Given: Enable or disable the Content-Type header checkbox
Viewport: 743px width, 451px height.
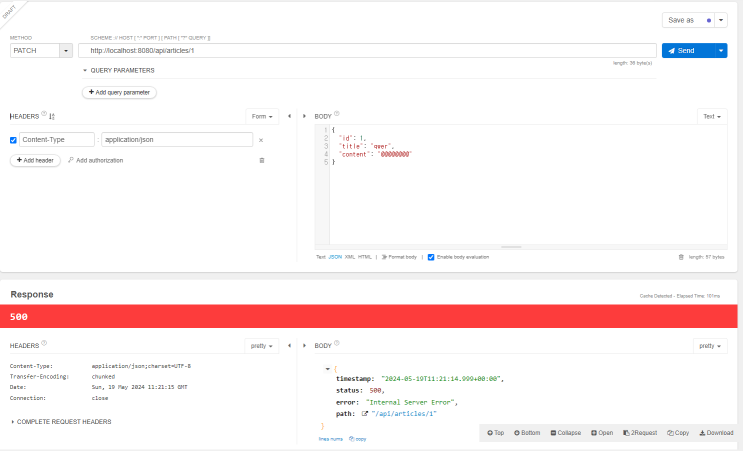Looking at the screenshot, I should coord(13,141).
